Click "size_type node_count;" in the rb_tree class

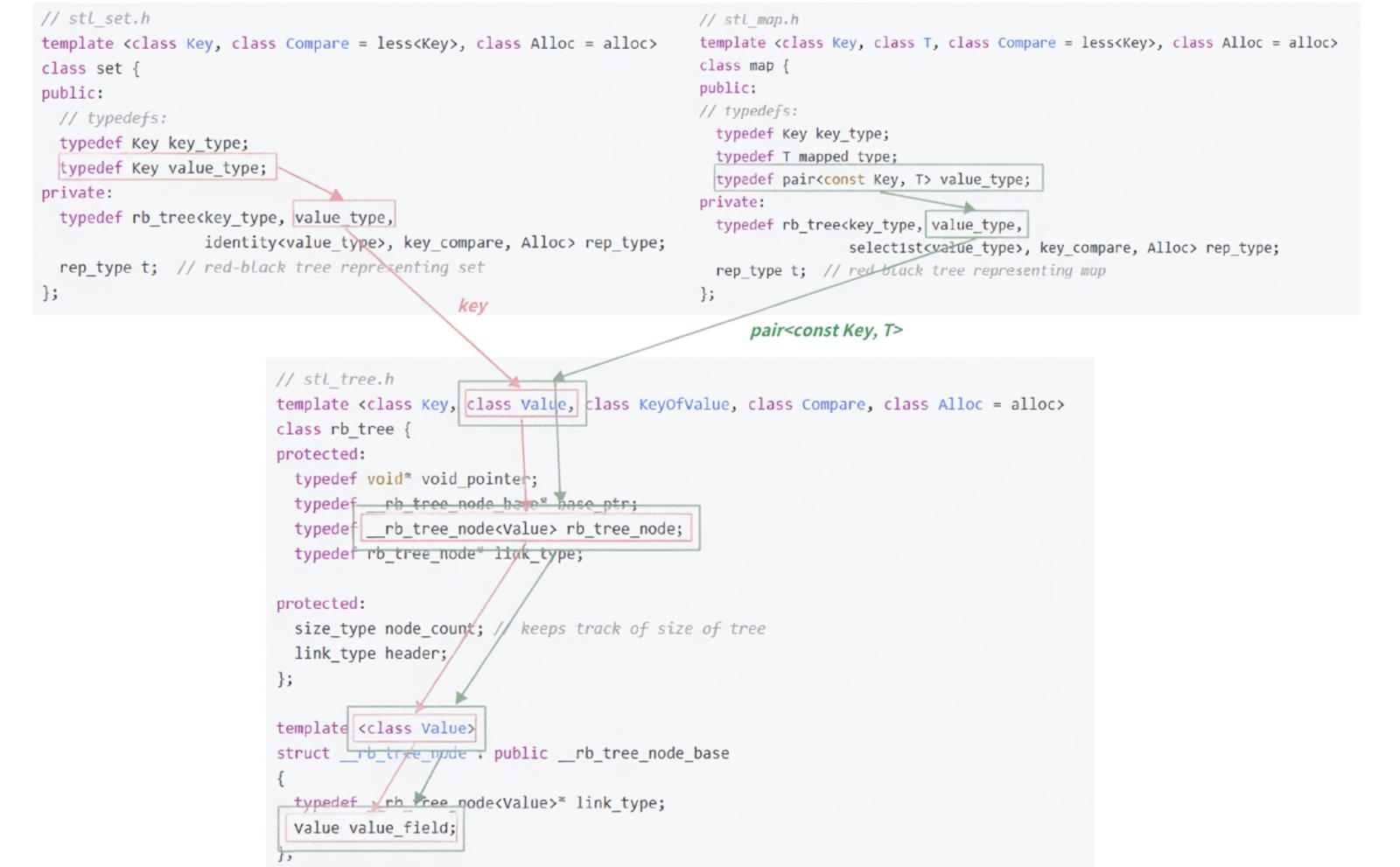[x=388, y=628]
